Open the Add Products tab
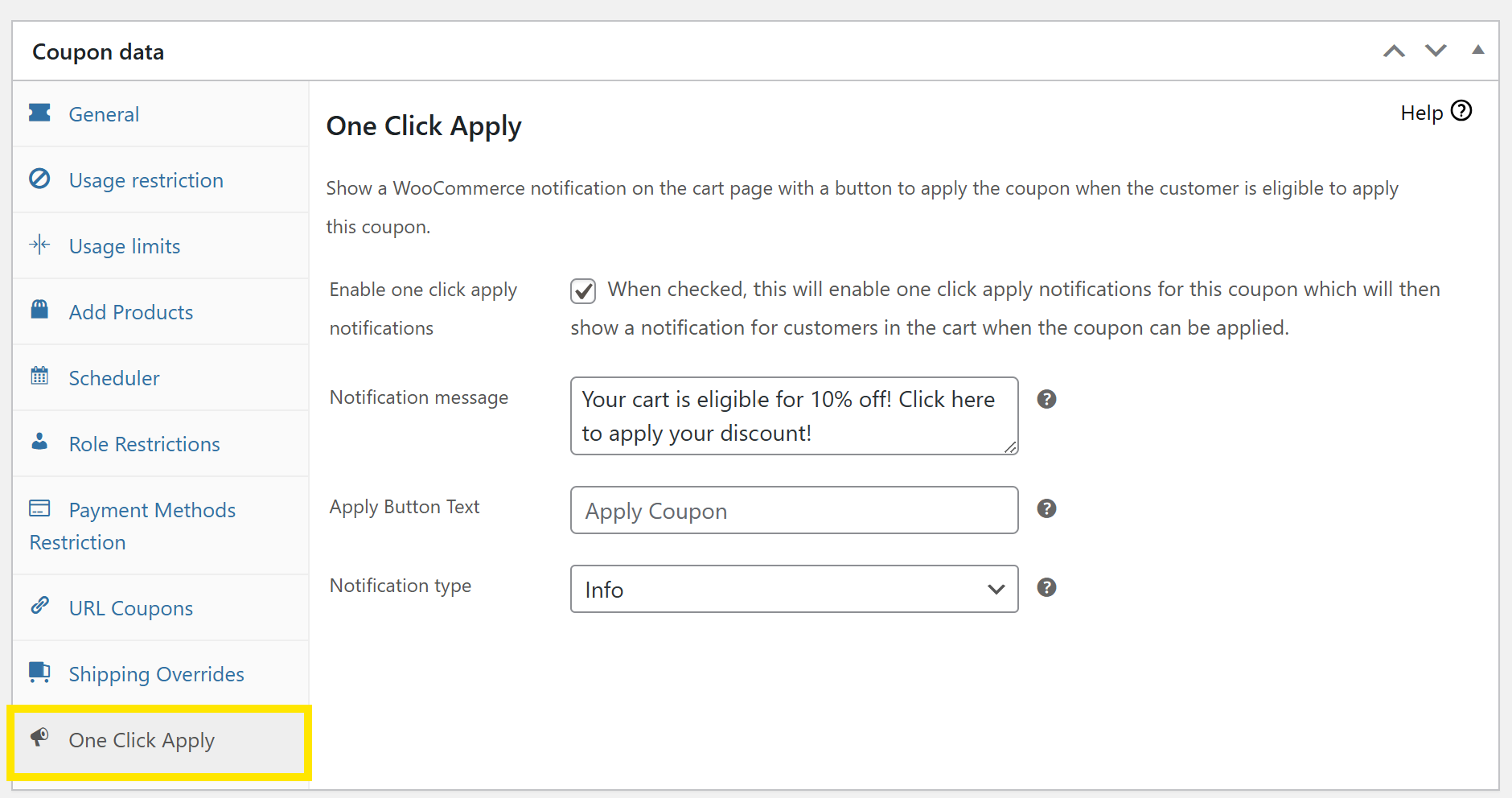 click(161, 311)
